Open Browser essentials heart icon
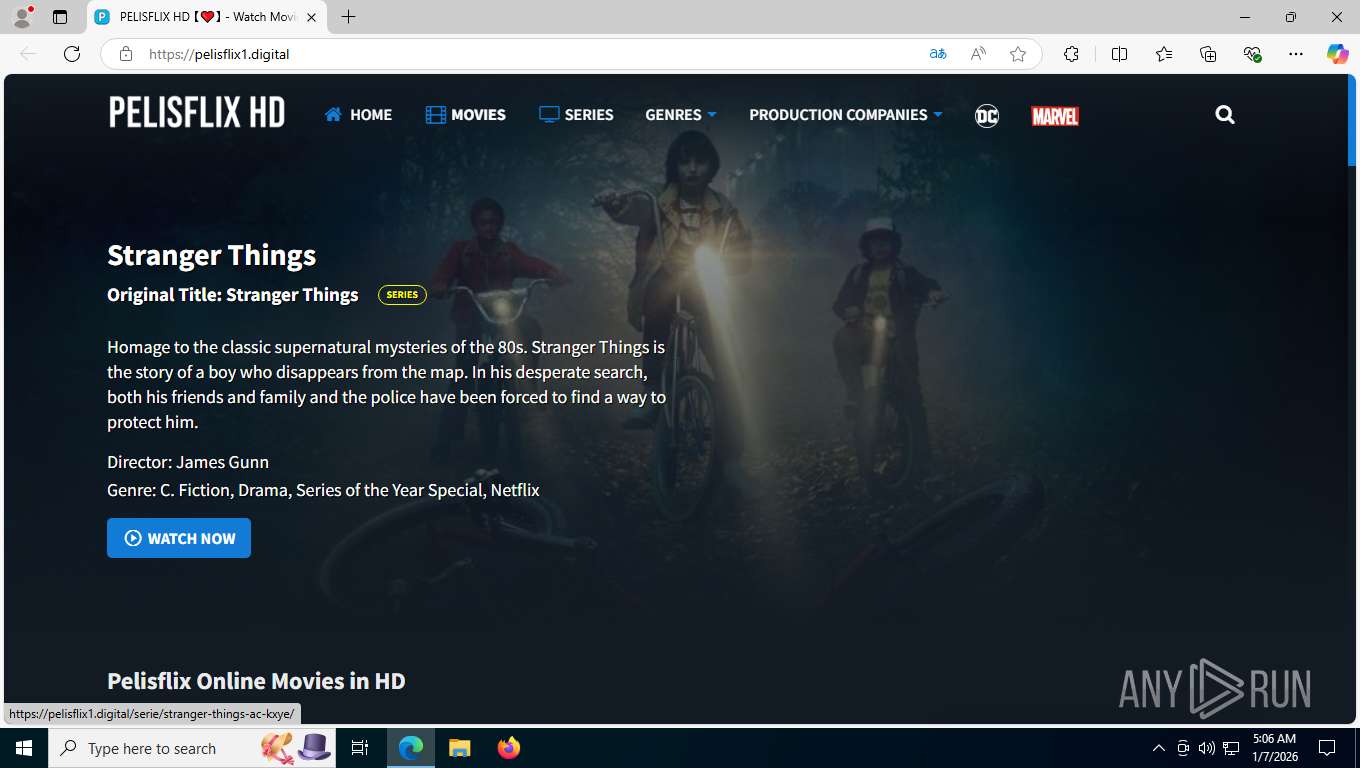This screenshot has width=1360, height=768. 1252,54
